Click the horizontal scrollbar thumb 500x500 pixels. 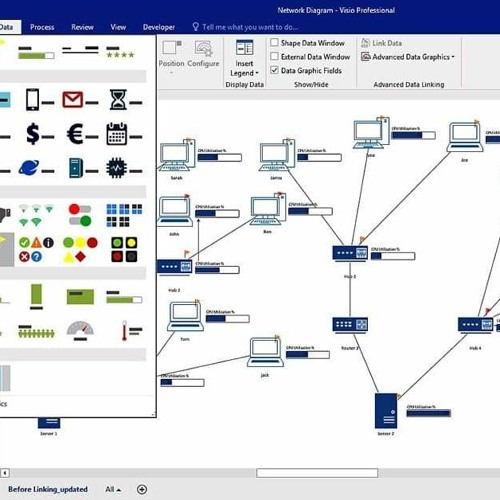(317, 473)
